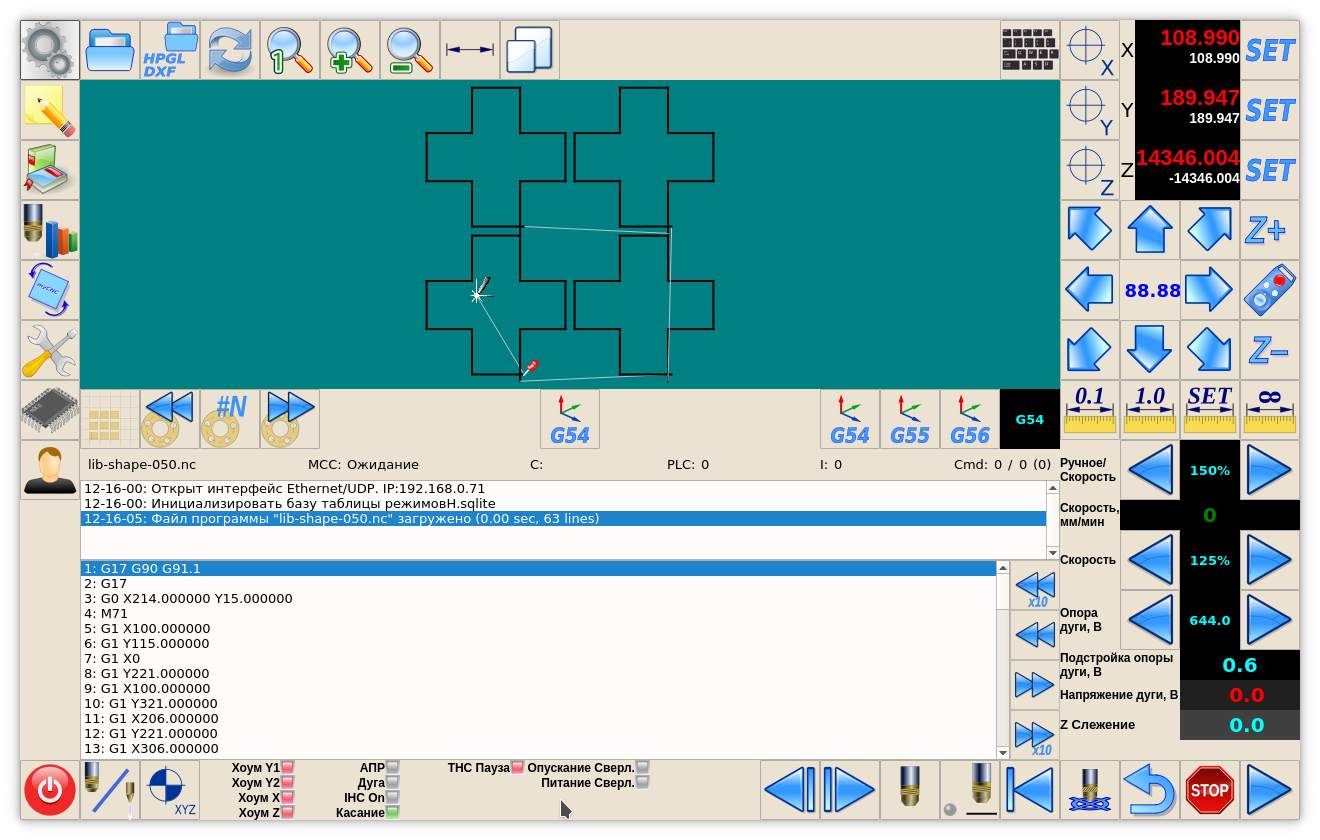Open the HPGL DXF import folder
Viewport: 1320px width, 840px height.
pyautogui.click(x=170, y=50)
